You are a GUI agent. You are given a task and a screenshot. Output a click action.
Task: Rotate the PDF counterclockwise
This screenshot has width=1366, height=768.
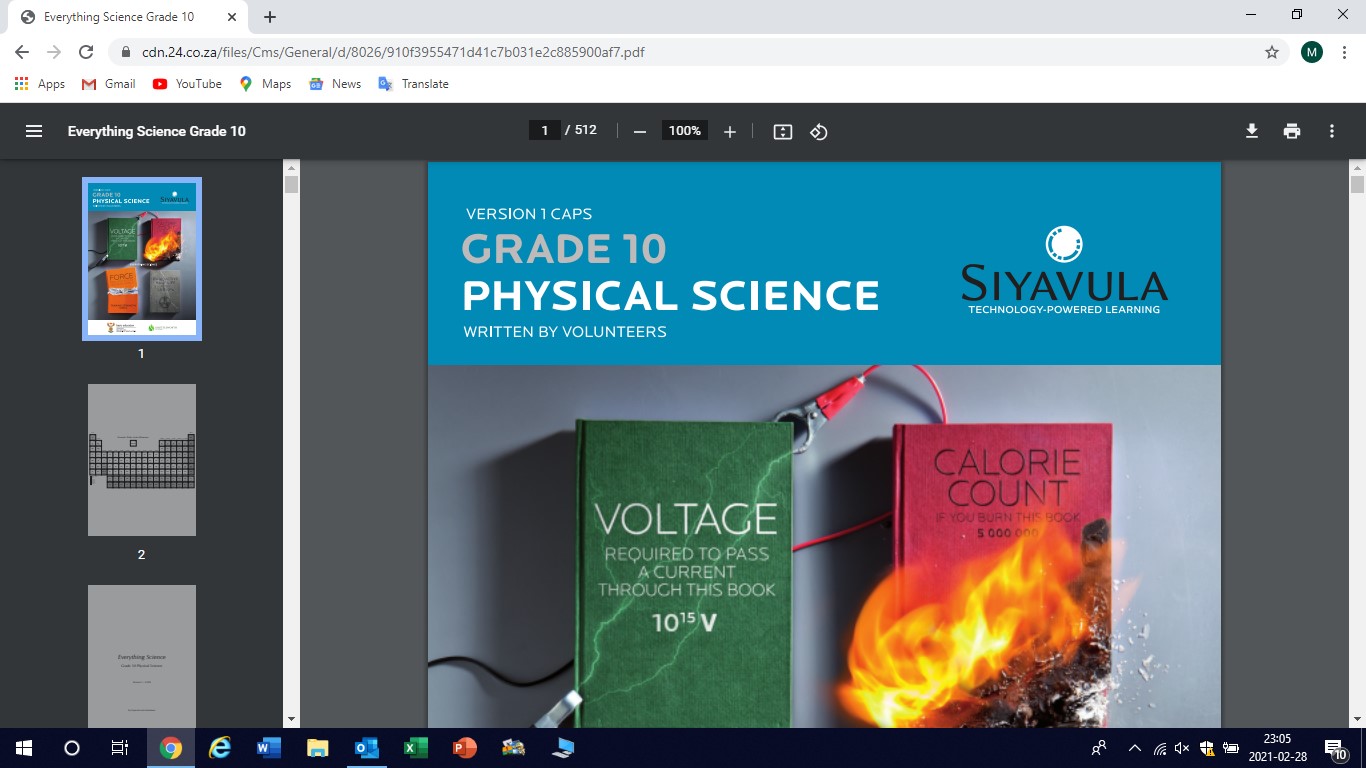point(819,132)
